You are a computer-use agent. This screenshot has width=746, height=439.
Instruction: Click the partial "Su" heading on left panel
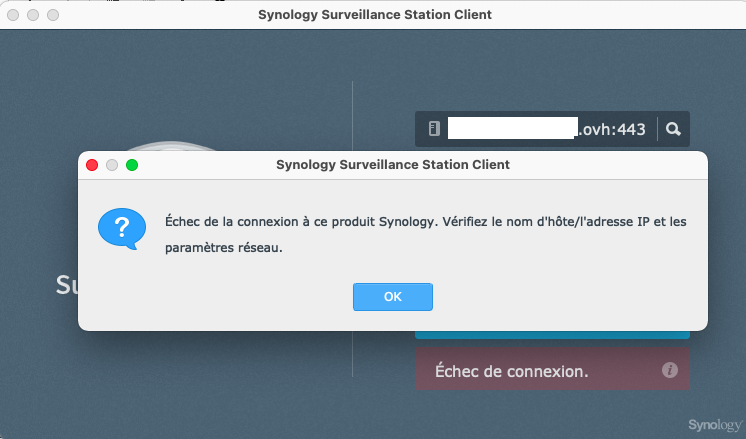coord(66,286)
